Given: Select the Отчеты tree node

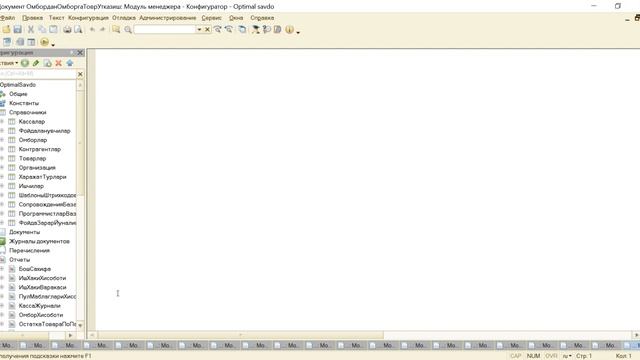Looking at the screenshot, I should 20,260.
